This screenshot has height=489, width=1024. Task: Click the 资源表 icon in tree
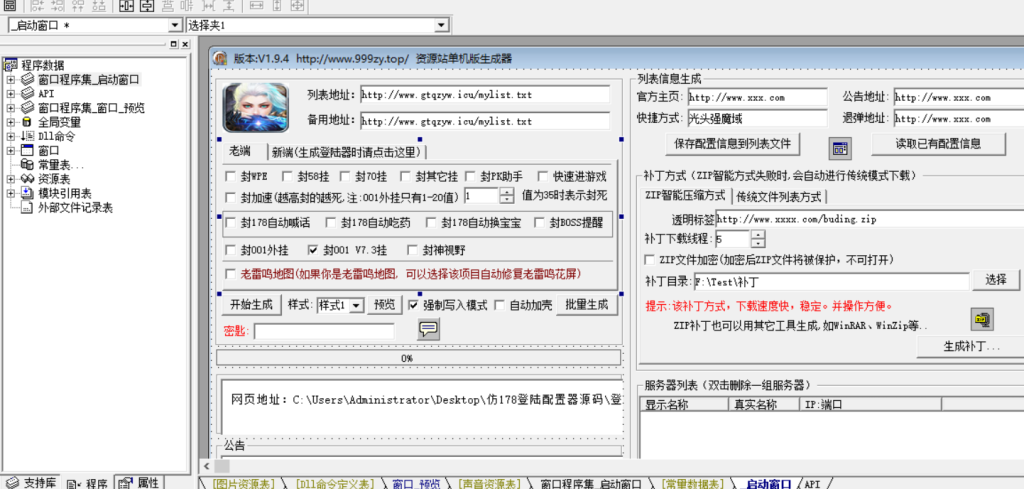coord(27,180)
